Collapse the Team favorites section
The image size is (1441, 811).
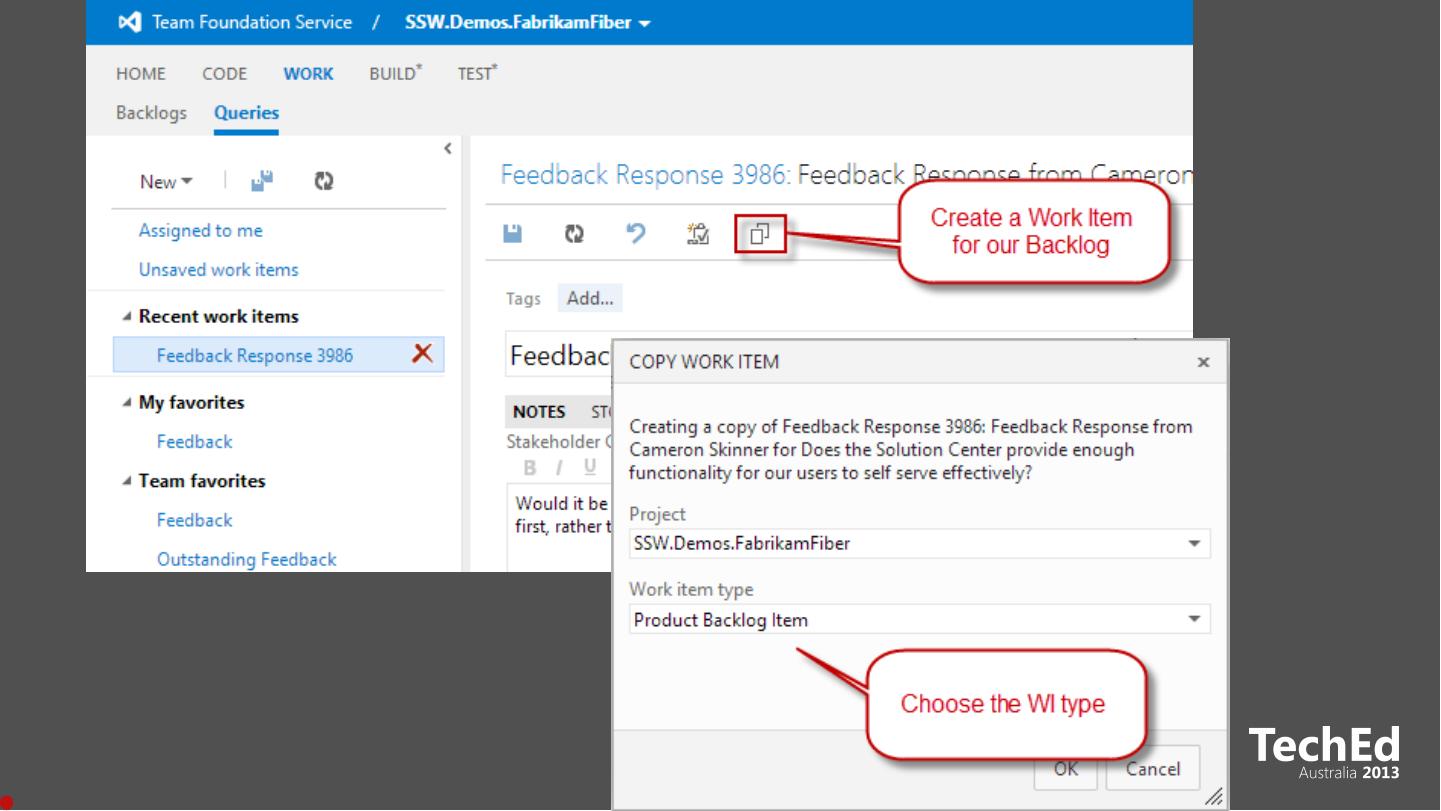click(126, 481)
